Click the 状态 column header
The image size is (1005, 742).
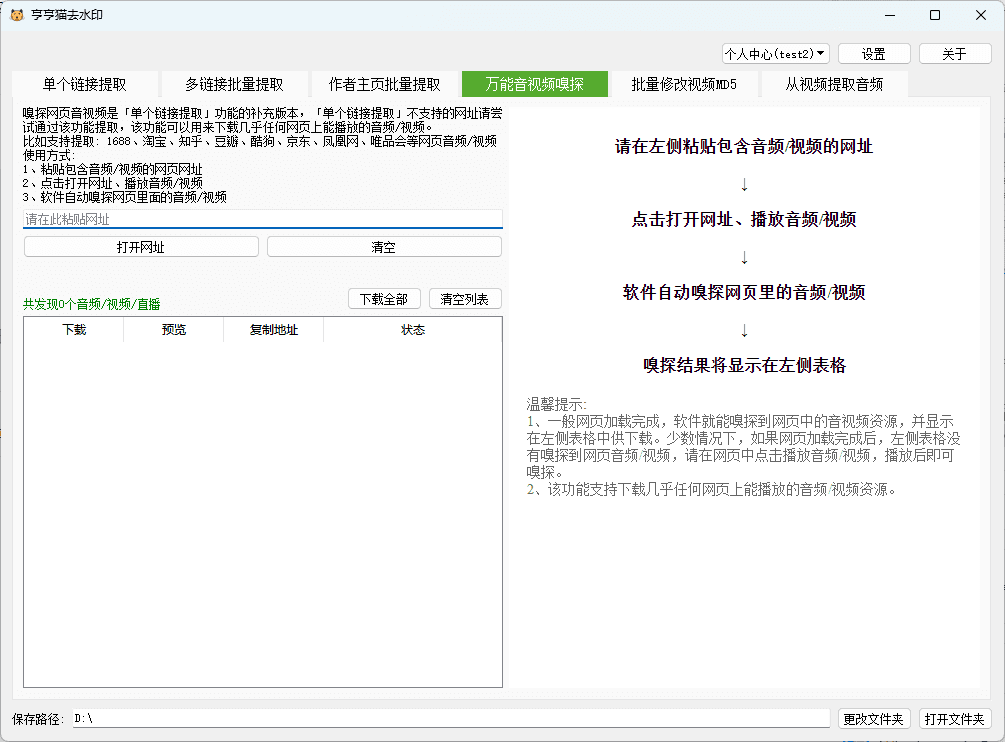[x=413, y=329]
